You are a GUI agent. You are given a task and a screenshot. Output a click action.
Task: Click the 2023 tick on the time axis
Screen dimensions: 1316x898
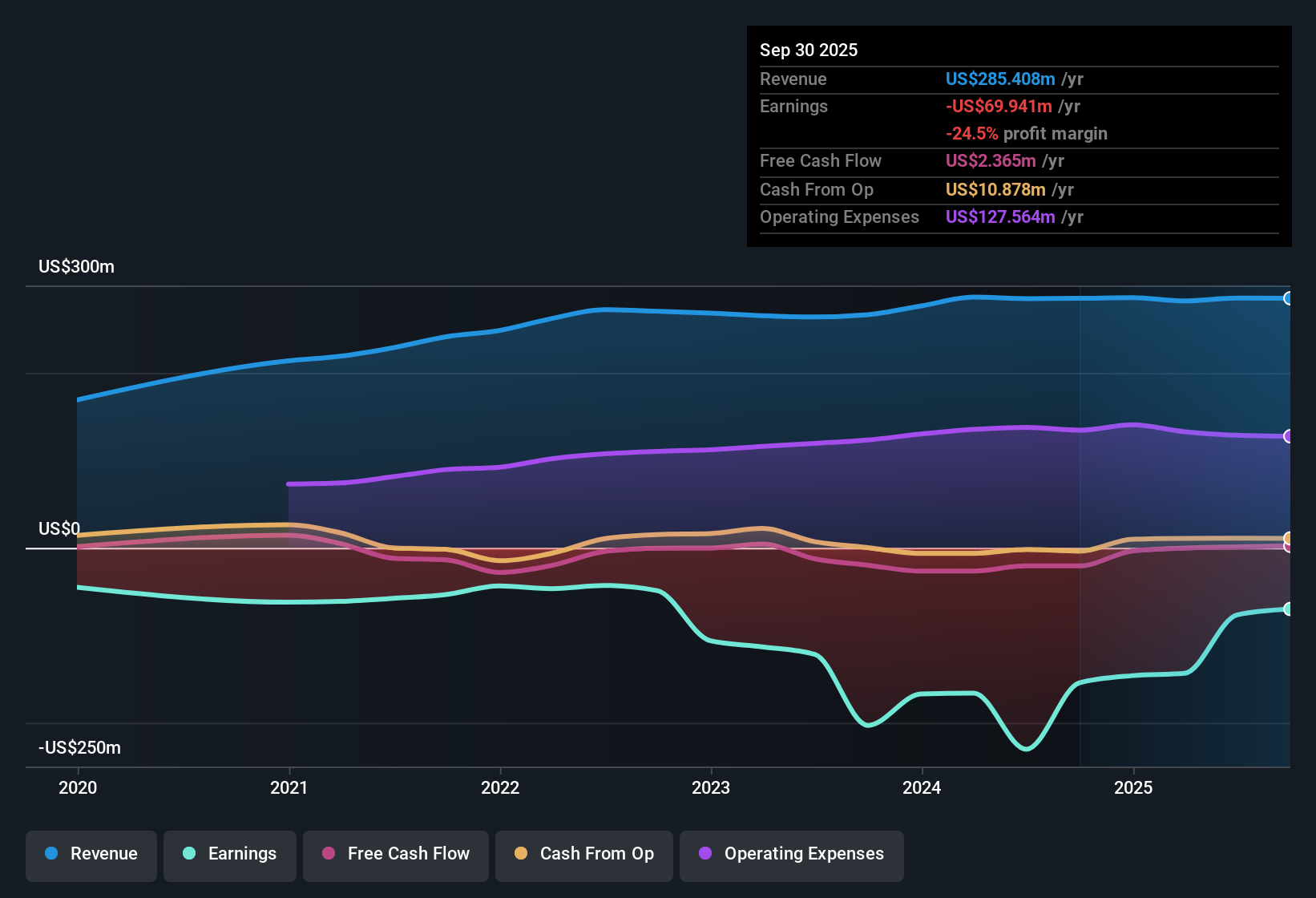coord(711,787)
